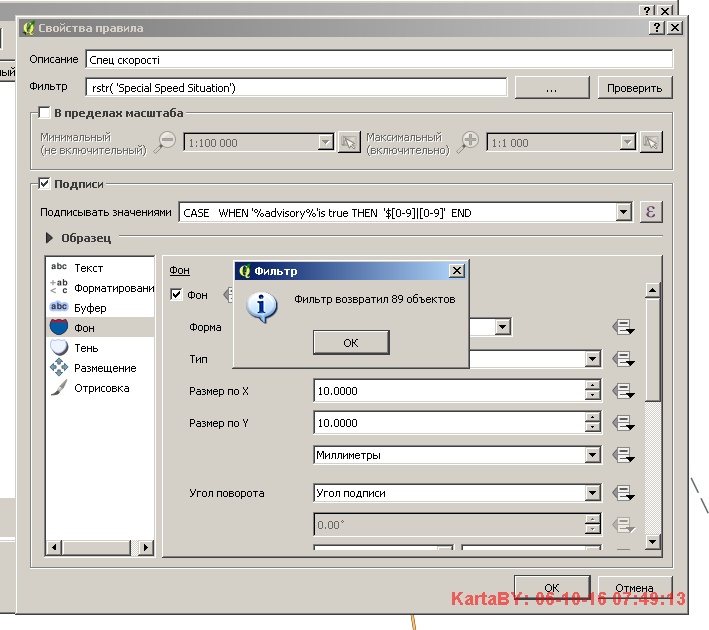This screenshot has height=630, width=709.
Task: Open the Форматирование section
Action: pos(100,288)
